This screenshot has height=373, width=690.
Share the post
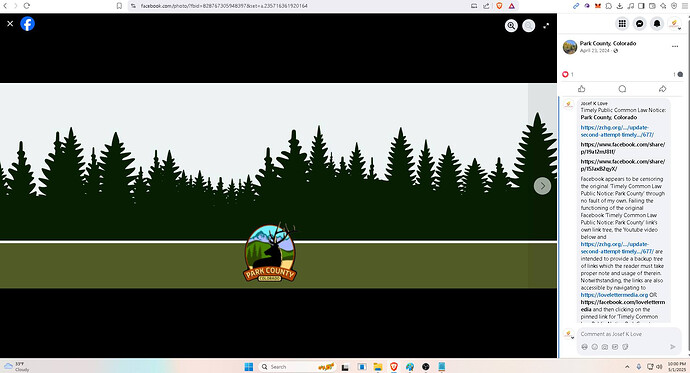(x=662, y=89)
